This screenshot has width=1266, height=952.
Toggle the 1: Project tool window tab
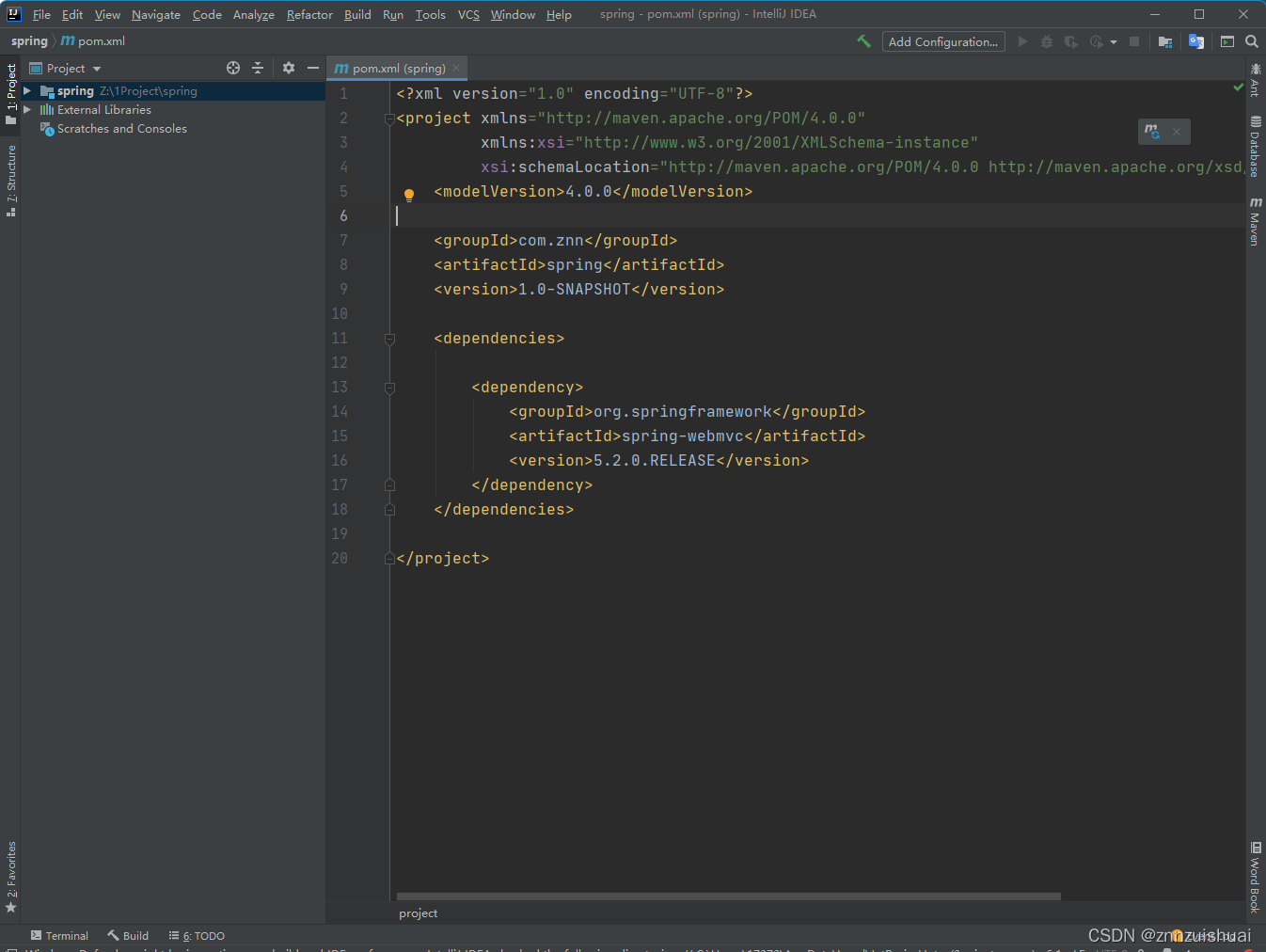click(x=10, y=94)
